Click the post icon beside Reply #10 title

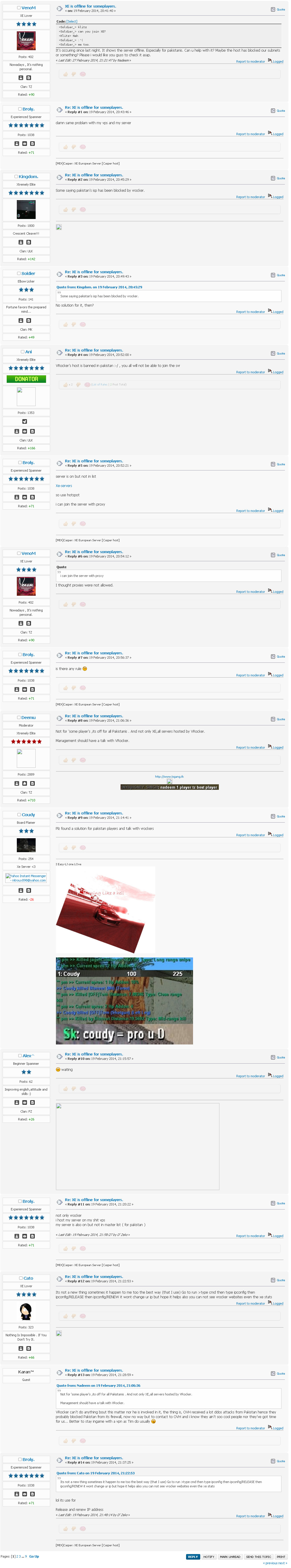point(59,1056)
